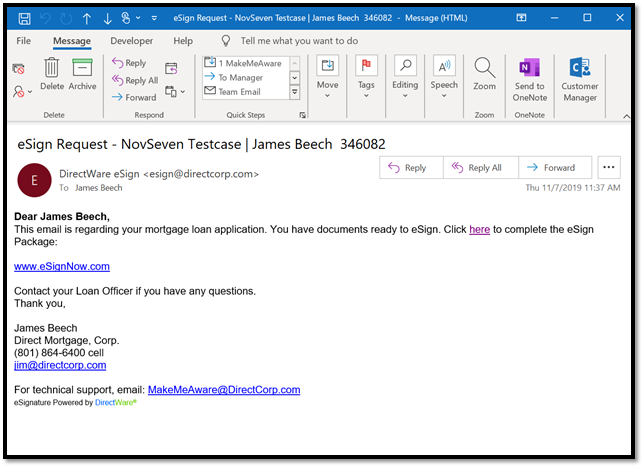The image size is (644, 468).
Task: Click recipient name James Beech in To line
Action: point(99,188)
